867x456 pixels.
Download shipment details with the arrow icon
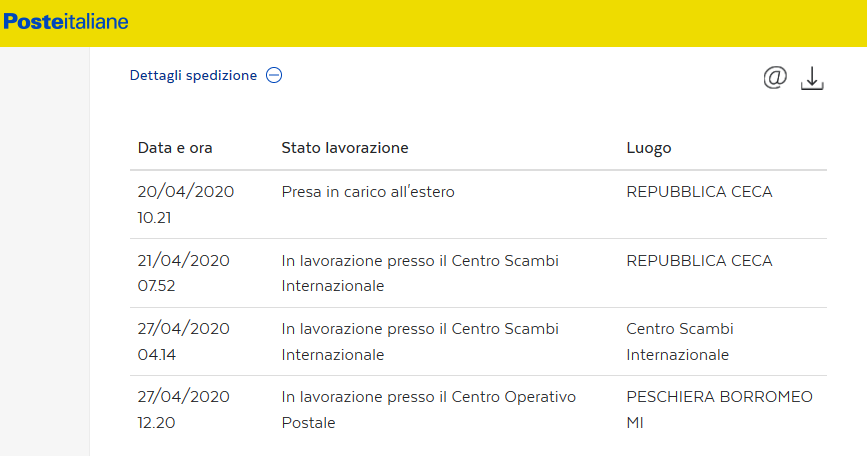tap(812, 78)
